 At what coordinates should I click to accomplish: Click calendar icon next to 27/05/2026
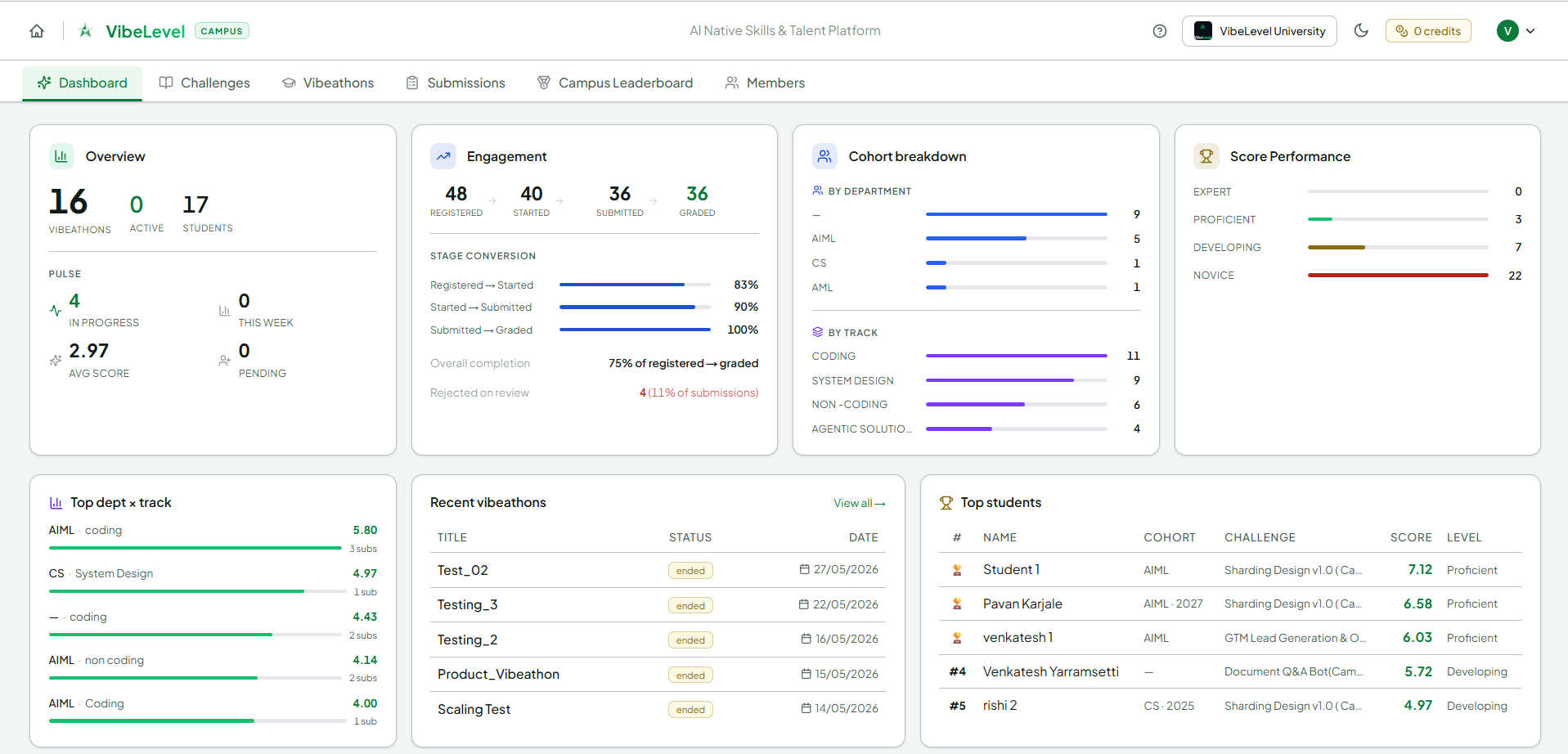click(804, 569)
